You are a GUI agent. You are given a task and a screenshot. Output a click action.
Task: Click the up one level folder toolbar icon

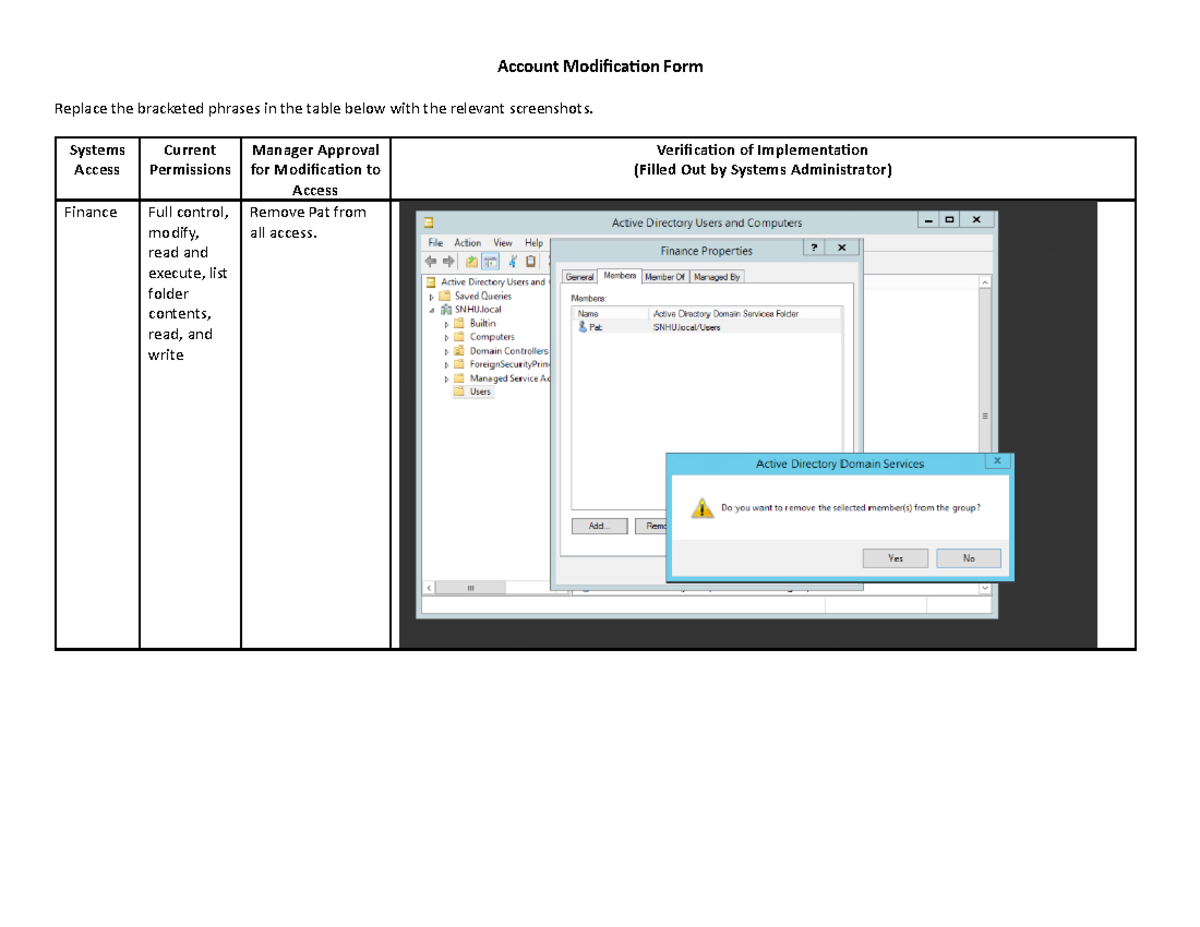click(471, 262)
